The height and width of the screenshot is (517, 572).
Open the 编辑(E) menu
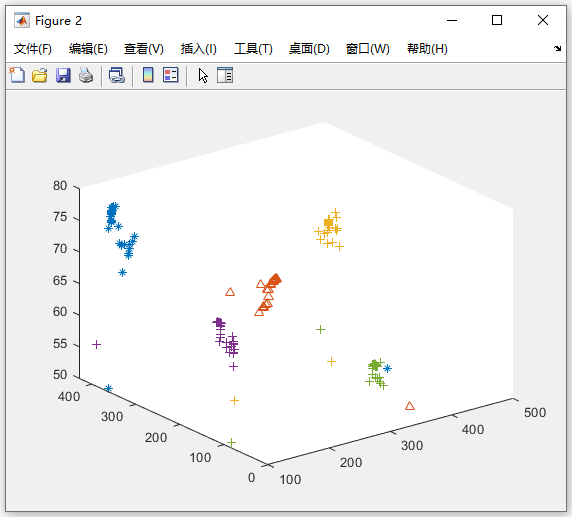click(x=88, y=49)
